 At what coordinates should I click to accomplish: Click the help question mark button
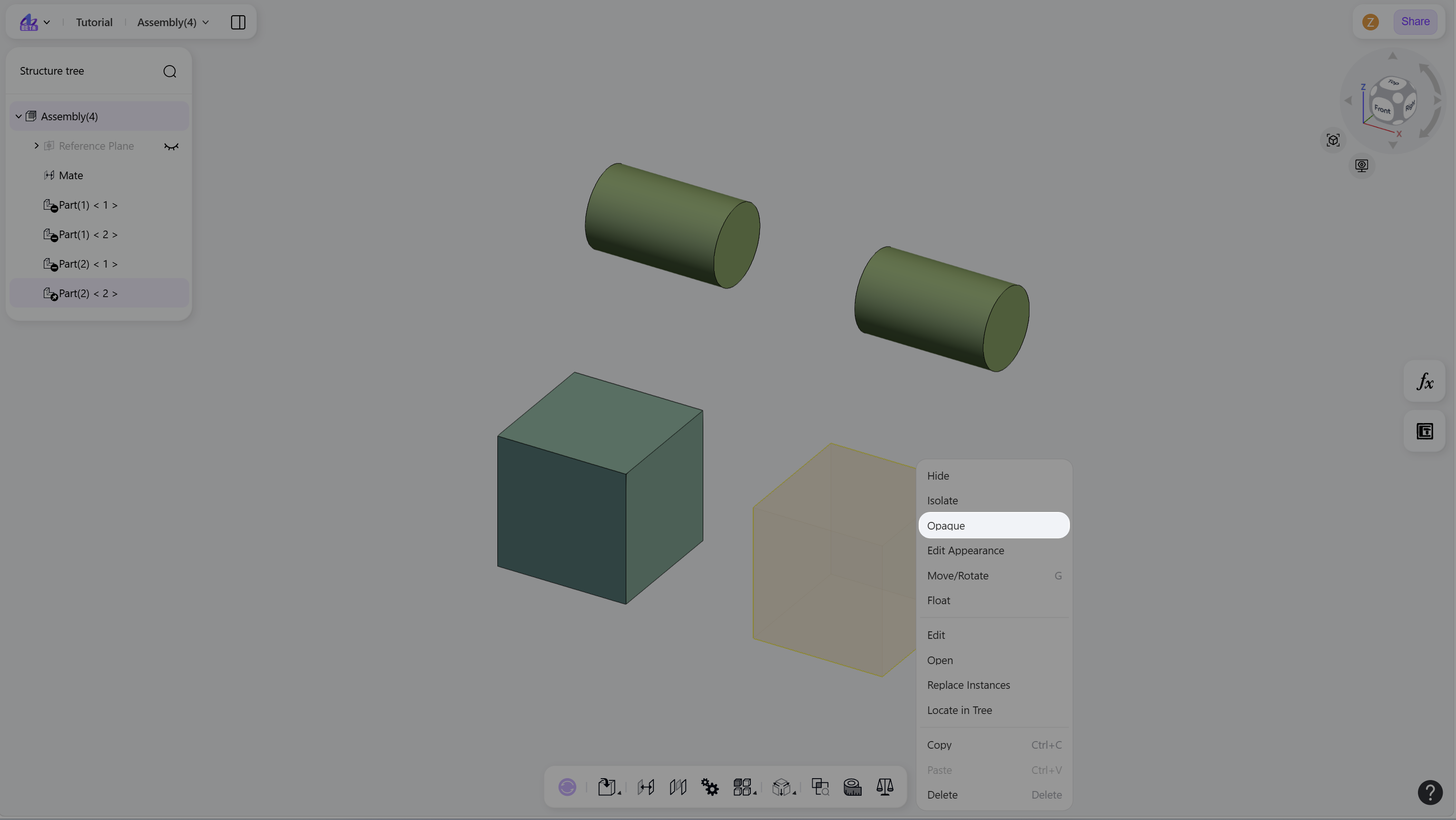tap(1430, 792)
